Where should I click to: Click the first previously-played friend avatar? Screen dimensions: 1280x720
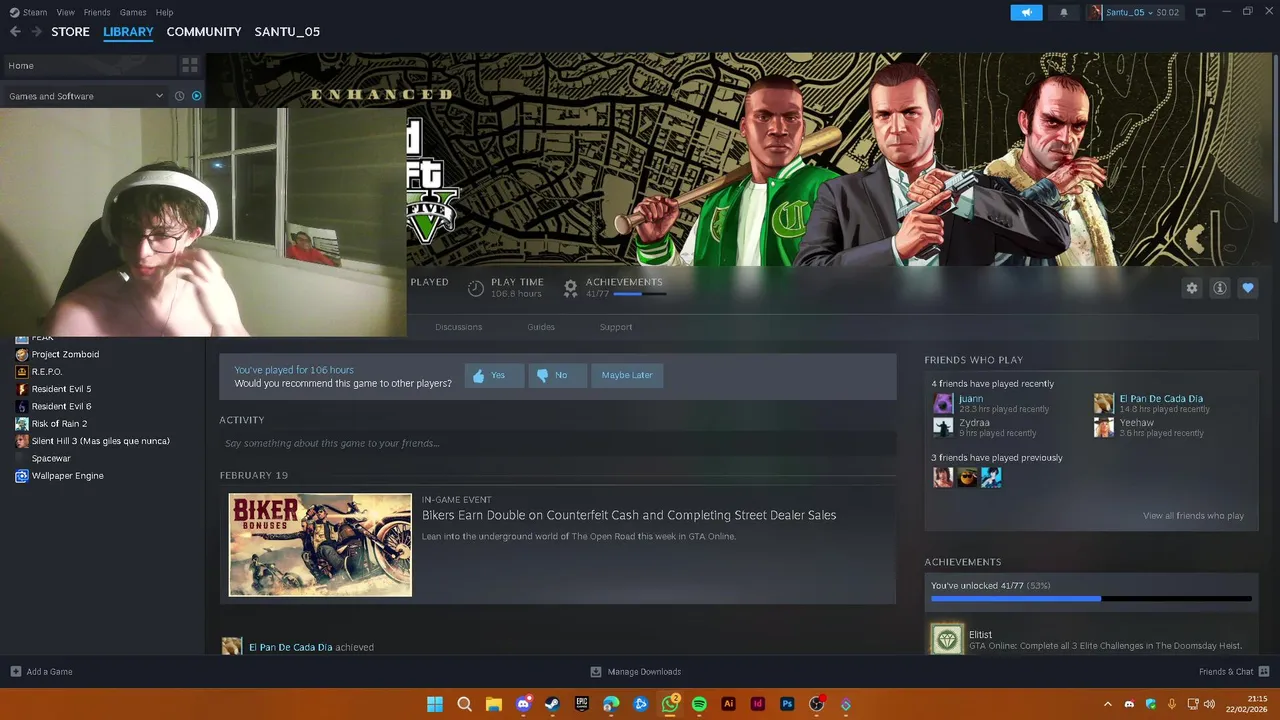[x=943, y=478]
